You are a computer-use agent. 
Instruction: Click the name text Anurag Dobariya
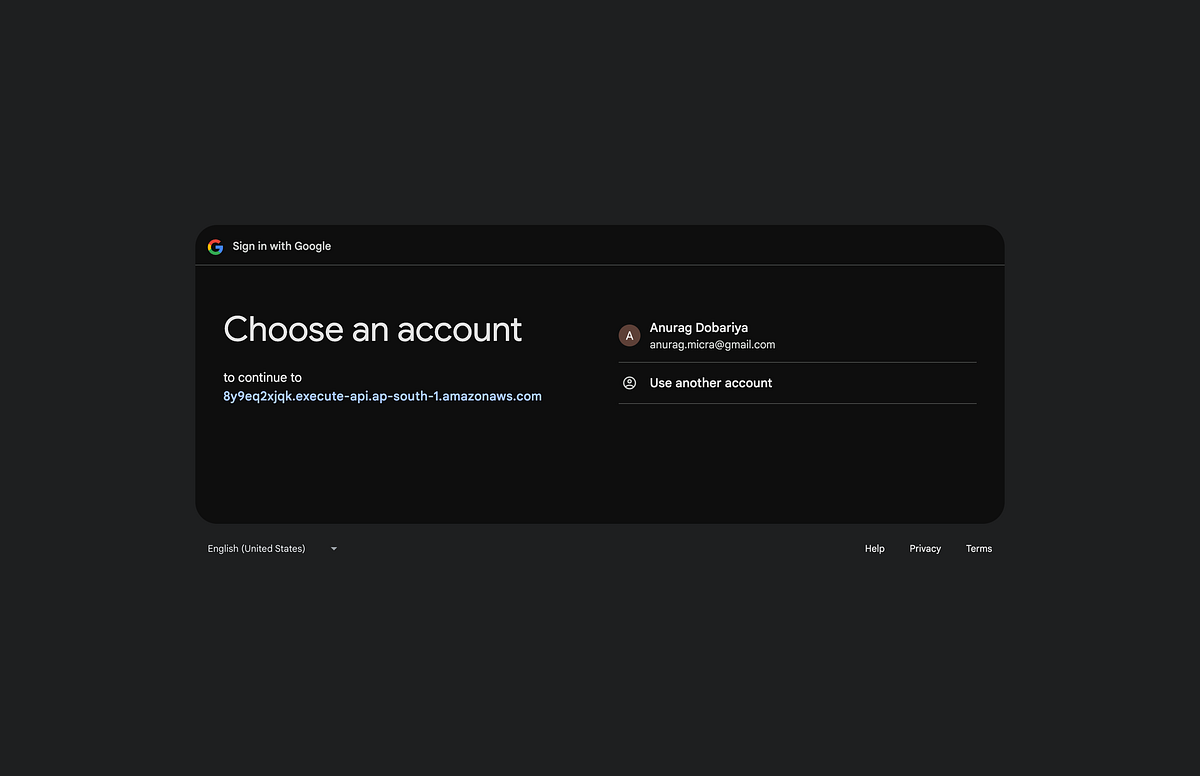click(x=698, y=327)
